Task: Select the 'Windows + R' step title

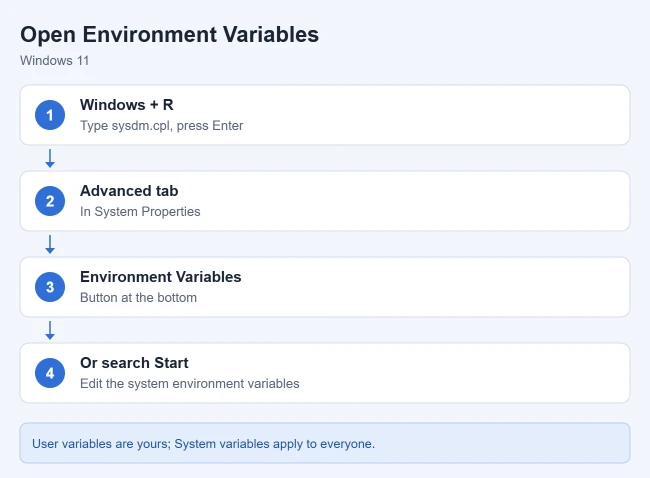Action: coord(127,105)
